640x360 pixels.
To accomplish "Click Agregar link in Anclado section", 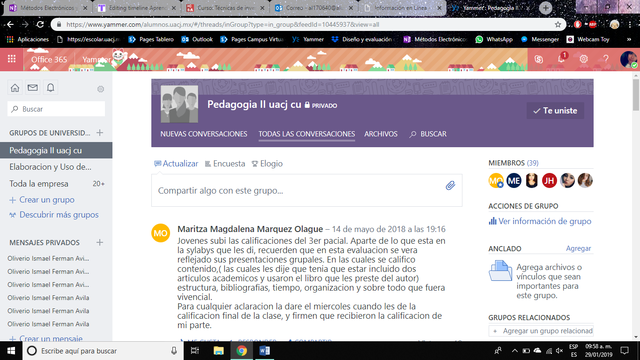I will (578, 248).
